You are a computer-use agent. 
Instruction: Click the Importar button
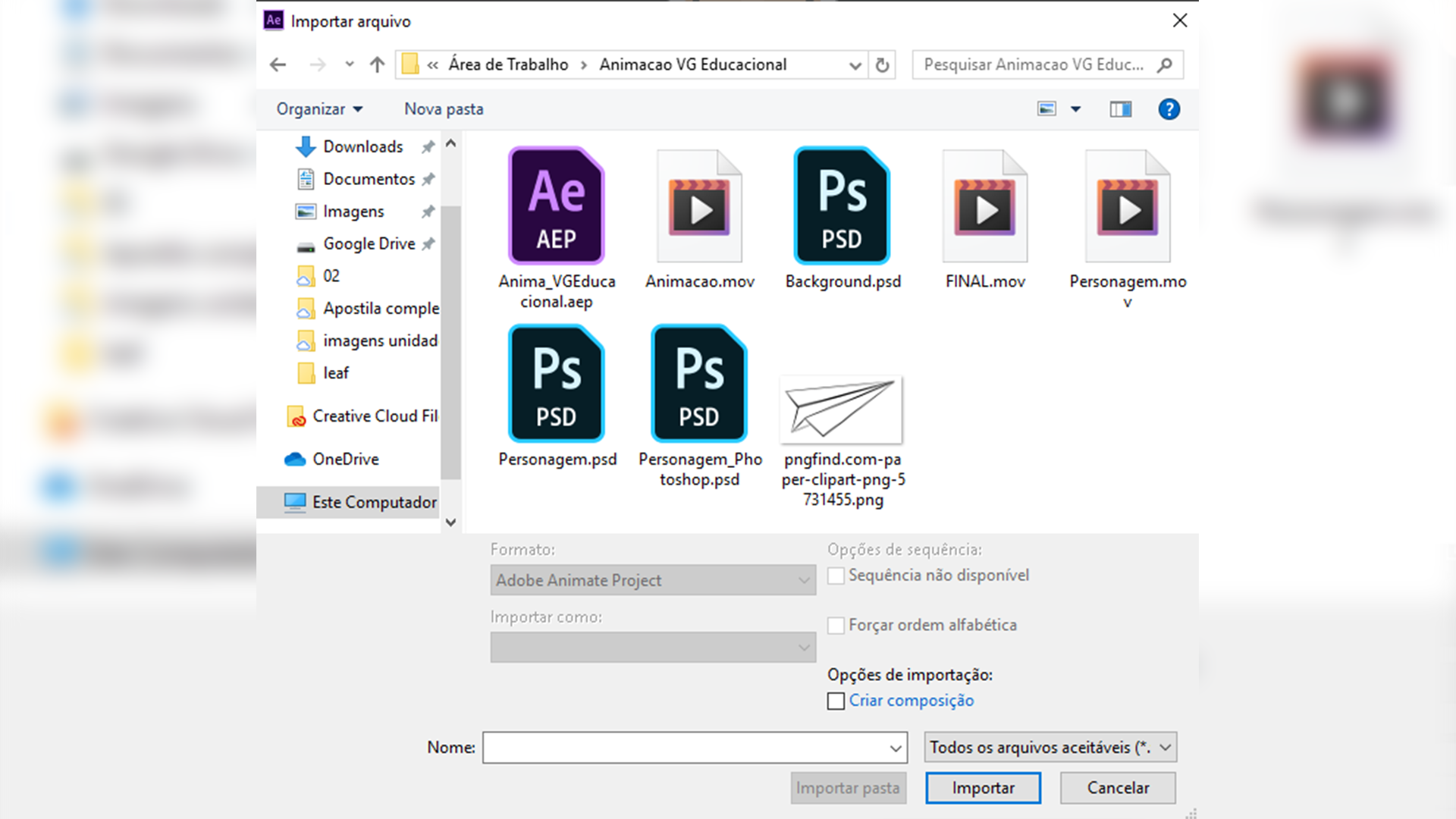click(x=983, y=788)
